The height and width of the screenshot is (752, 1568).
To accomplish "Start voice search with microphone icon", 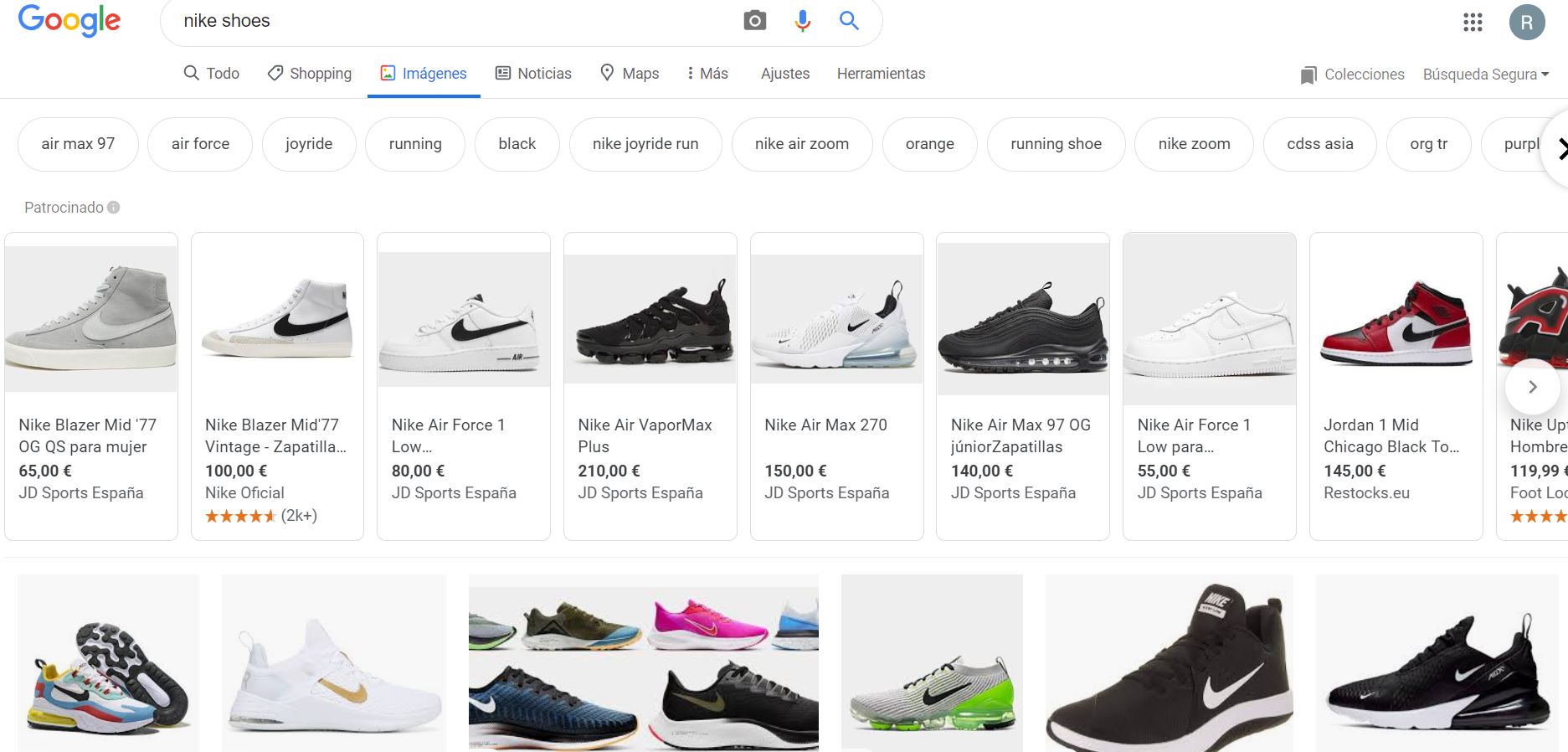I will click(802, 21).
